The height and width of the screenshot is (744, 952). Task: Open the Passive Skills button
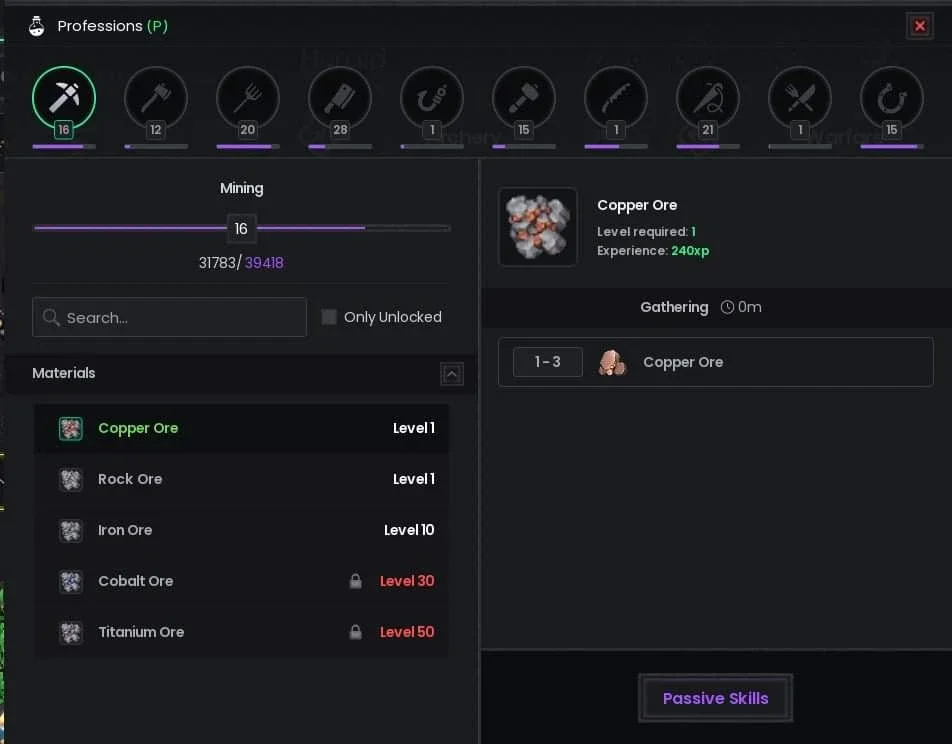click(x=715, y=698)
